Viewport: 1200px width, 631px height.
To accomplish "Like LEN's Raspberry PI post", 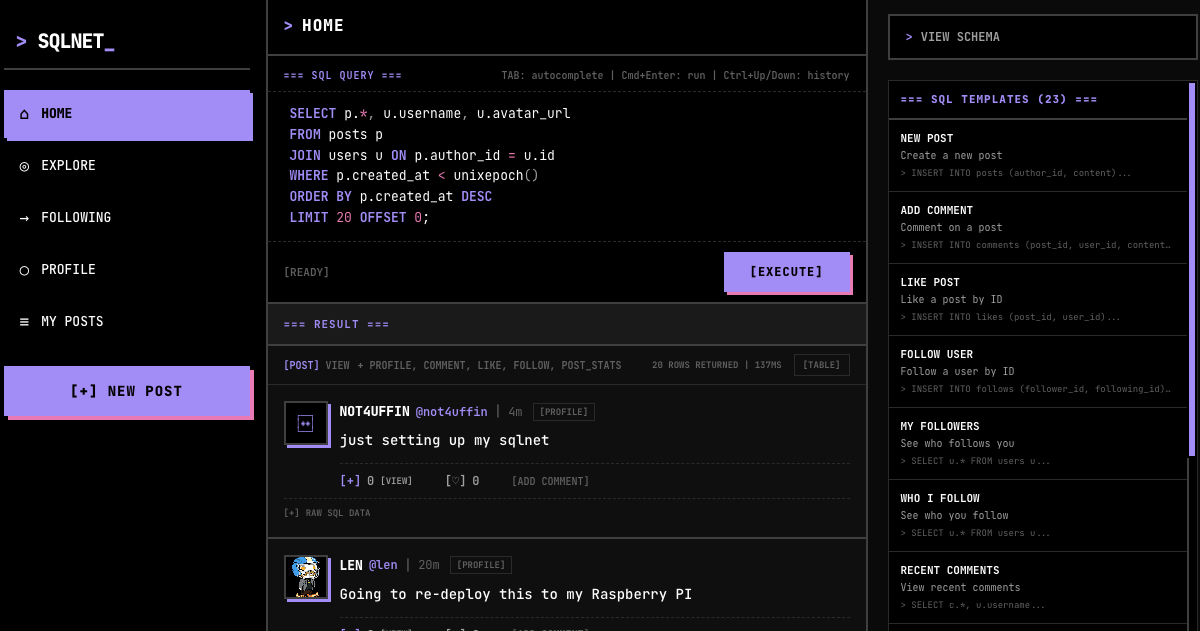I will click(x=455, y=629).
